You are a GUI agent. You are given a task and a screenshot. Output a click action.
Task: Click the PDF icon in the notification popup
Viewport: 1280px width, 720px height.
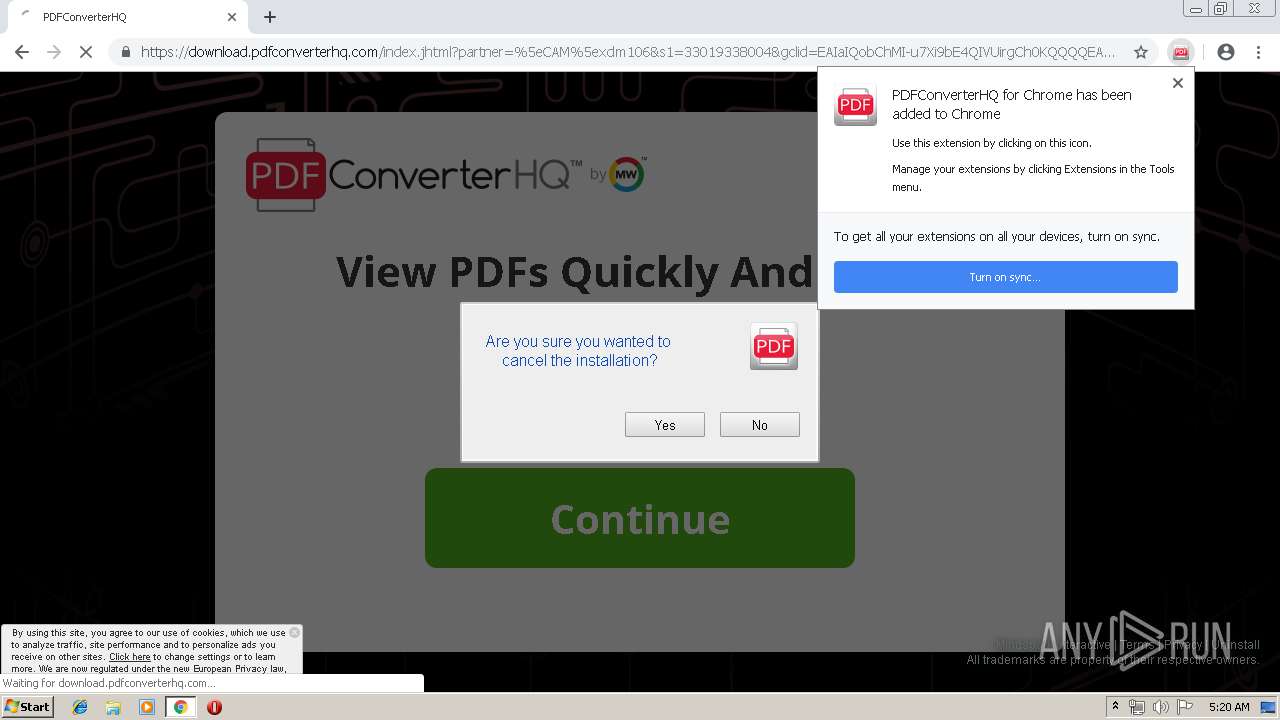(855, 105)
